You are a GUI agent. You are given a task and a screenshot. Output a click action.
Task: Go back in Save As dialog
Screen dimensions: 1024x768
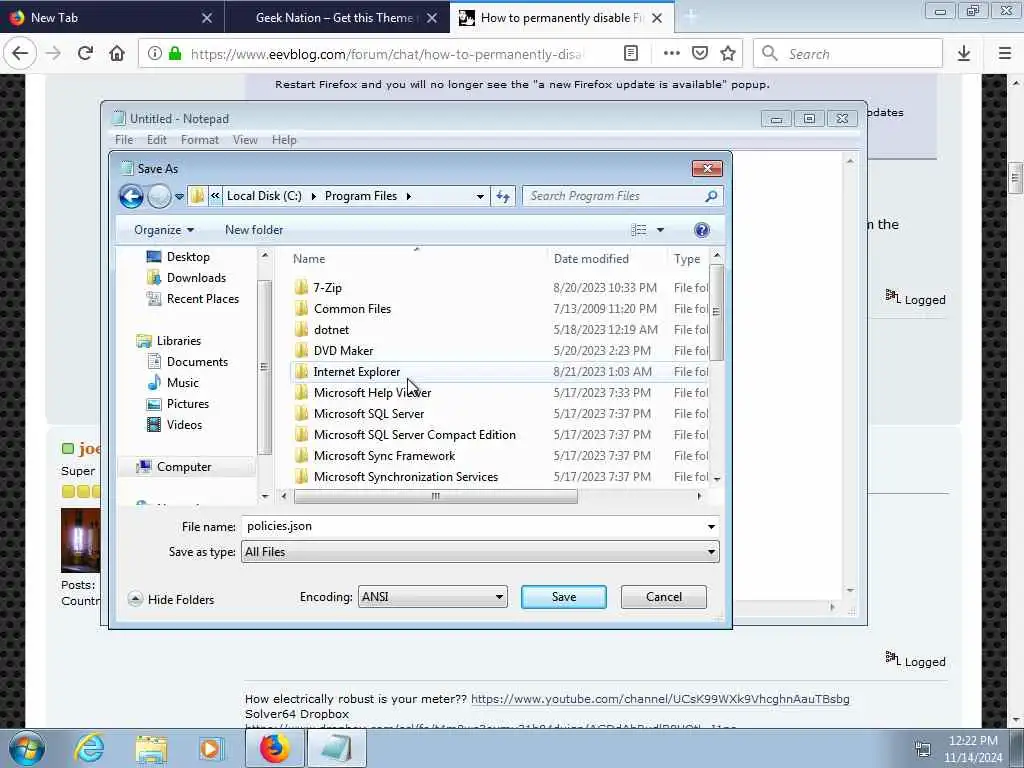click(x=131, y=196)
